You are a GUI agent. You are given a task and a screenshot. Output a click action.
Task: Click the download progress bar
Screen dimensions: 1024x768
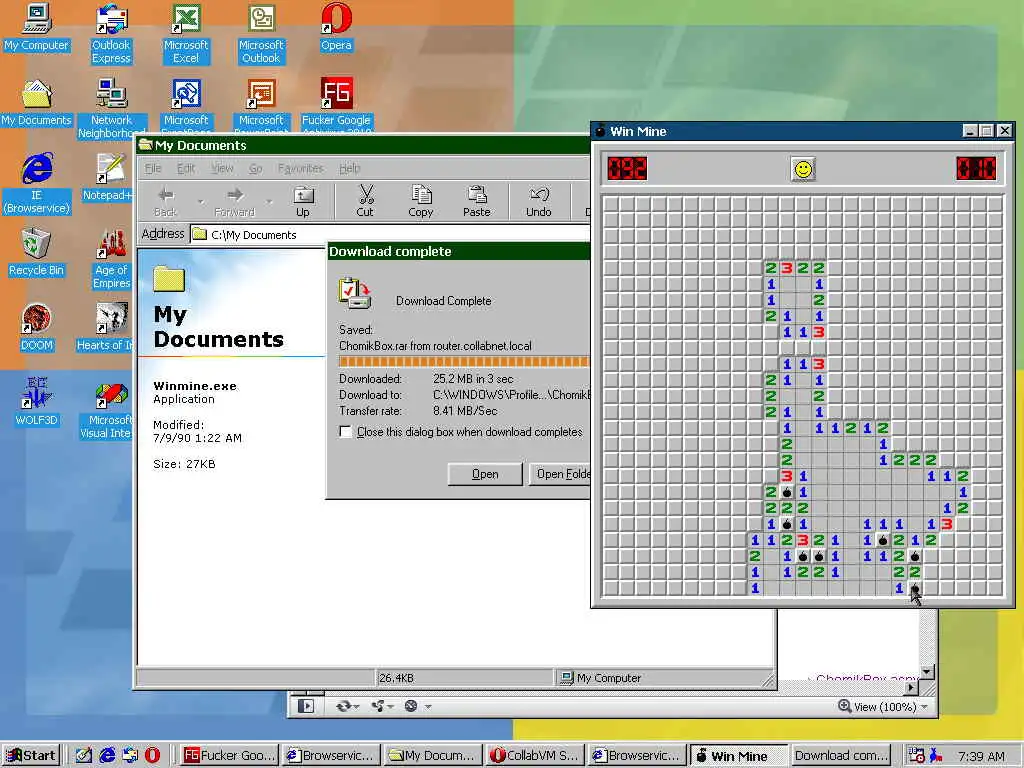(464, 362)
